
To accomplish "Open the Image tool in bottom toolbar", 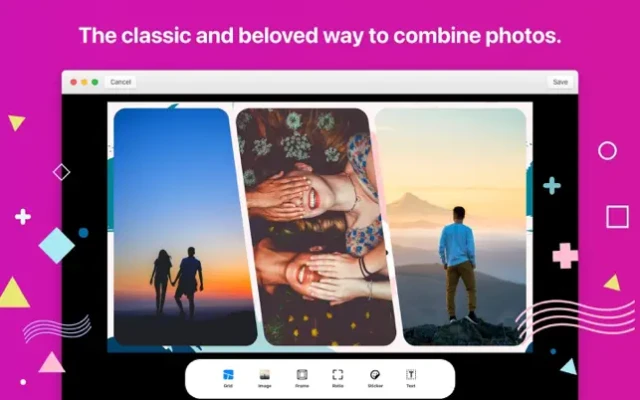I will 265,377.
